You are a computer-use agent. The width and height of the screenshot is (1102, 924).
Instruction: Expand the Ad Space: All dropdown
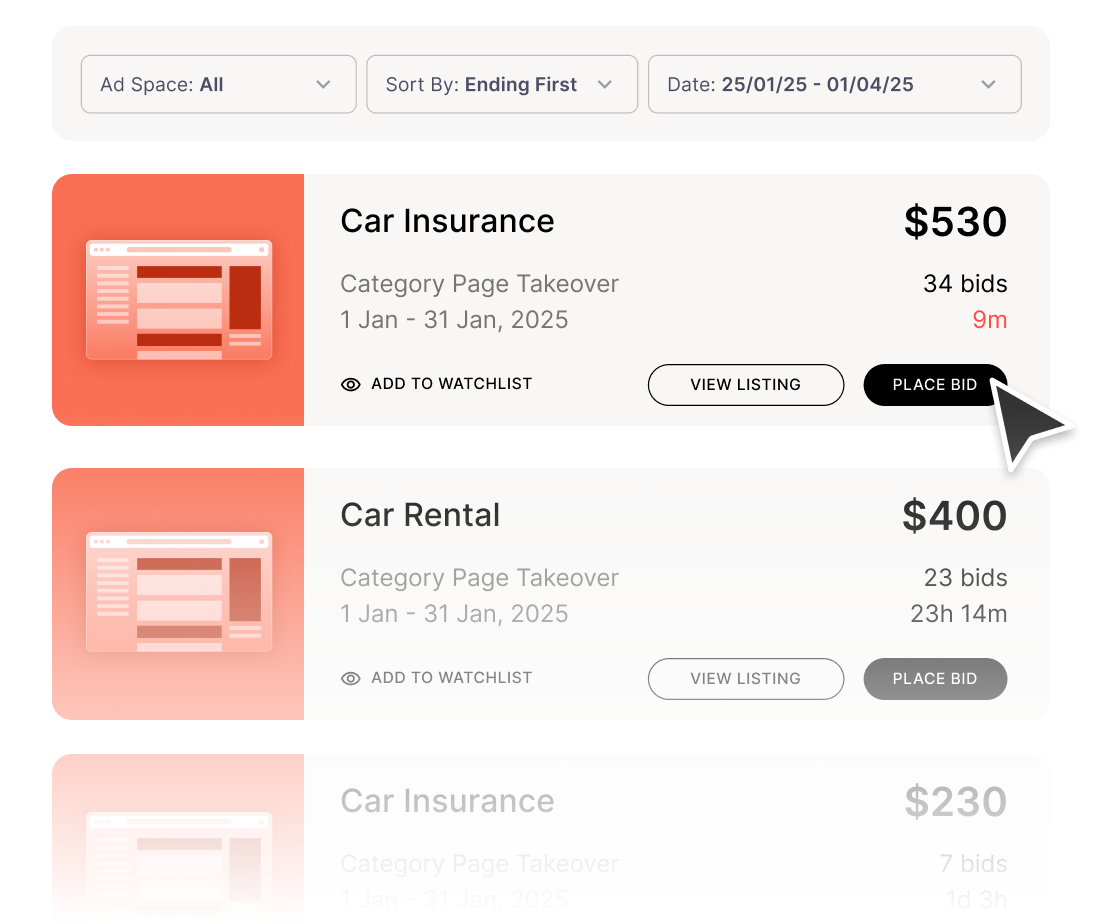point(218,85)
